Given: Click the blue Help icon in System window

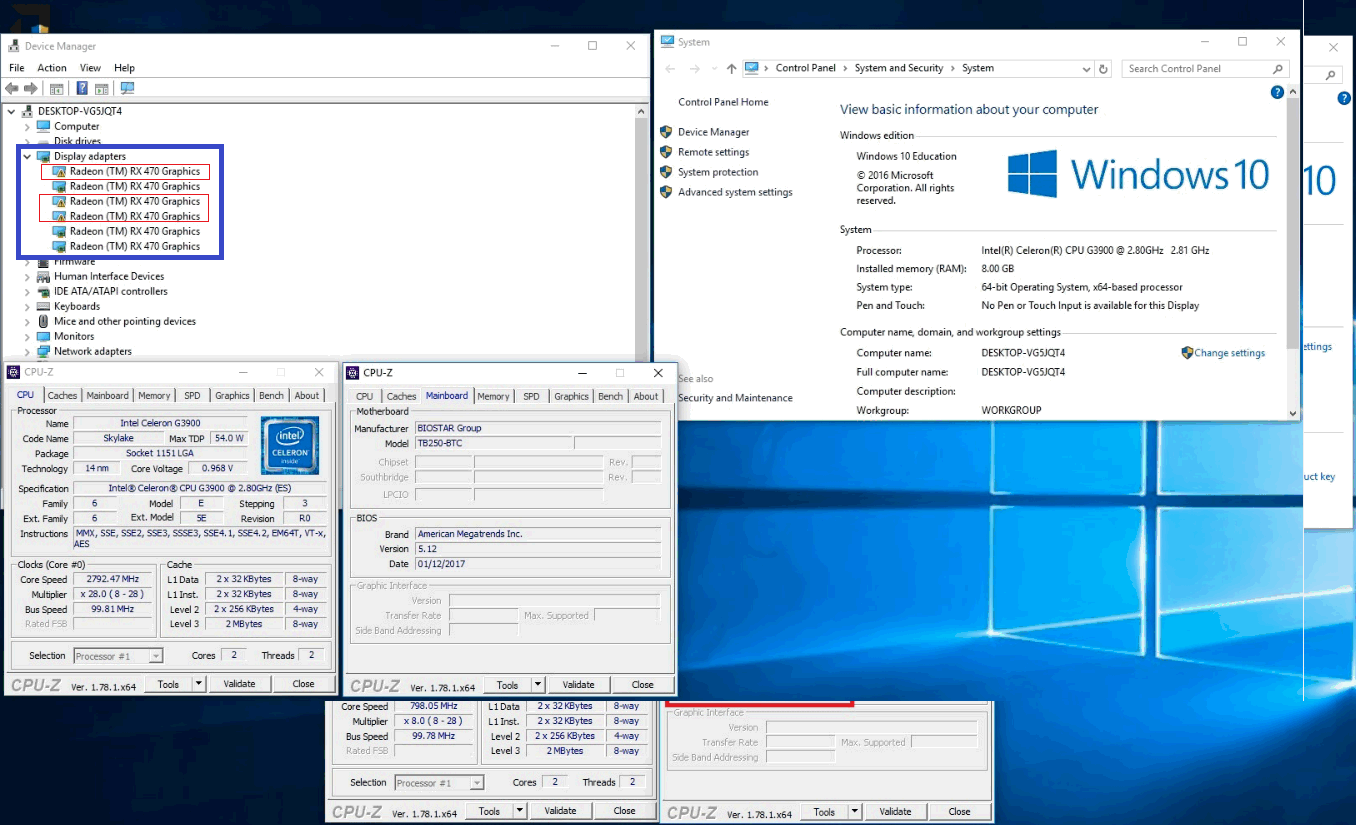Looking at the screenshot, I should [1276, 92].
